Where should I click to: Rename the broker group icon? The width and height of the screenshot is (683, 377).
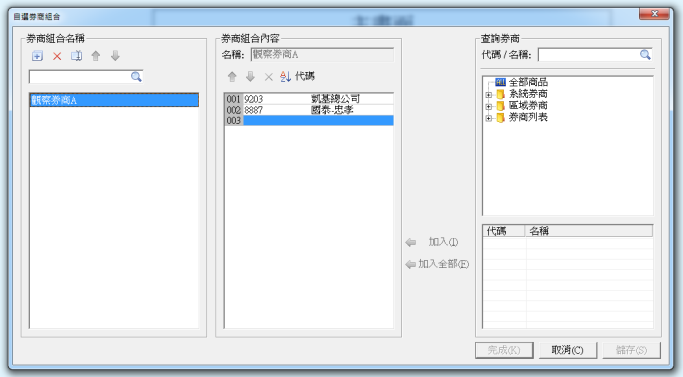click(77, 56)
